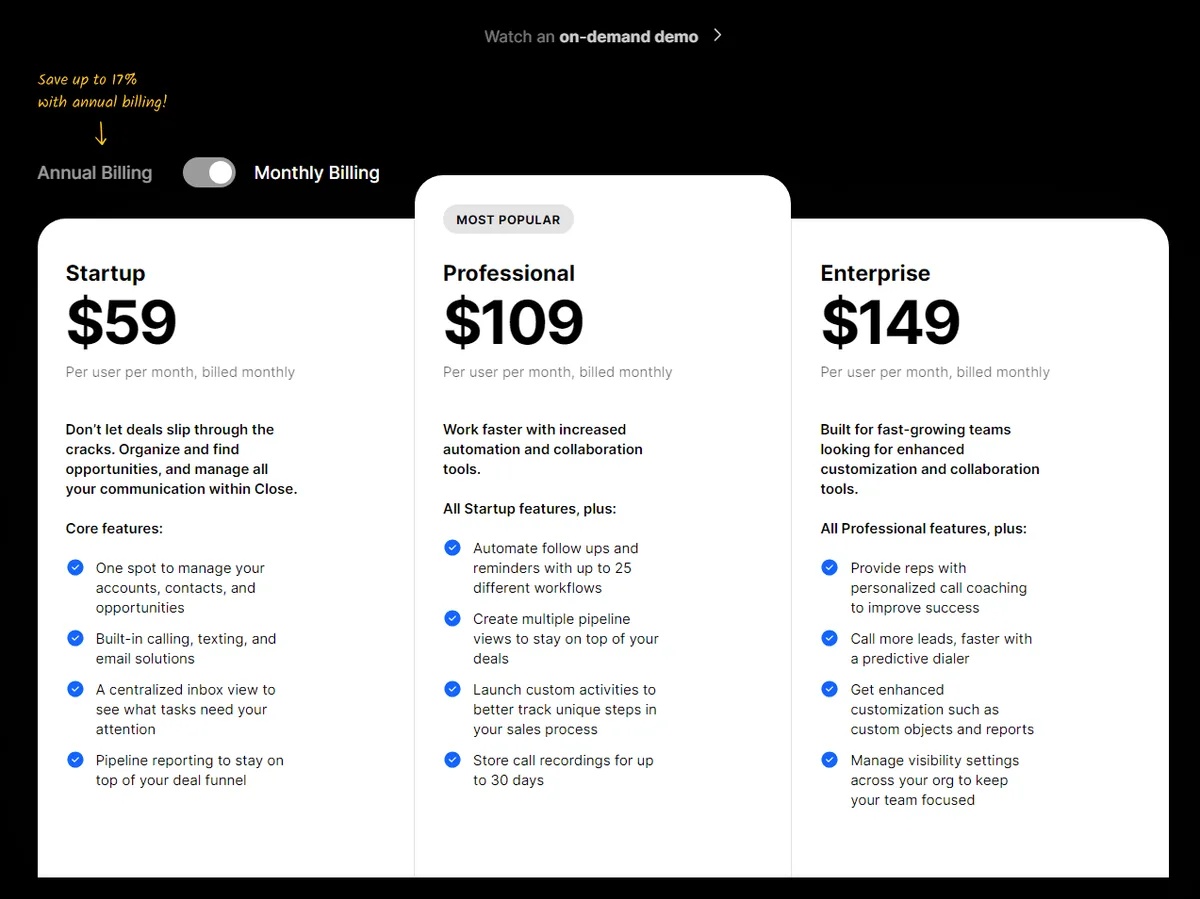Click the 'MOST POPULAR' badge
The image size is (1200, 899).
pyautogui.click(x=508, y=219)
